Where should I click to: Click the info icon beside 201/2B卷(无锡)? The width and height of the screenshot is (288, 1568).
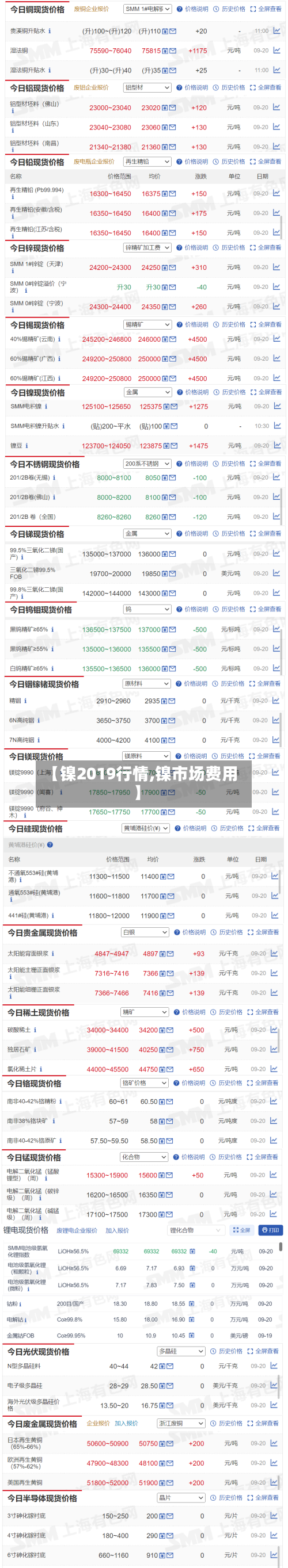(x=54, y=478)
